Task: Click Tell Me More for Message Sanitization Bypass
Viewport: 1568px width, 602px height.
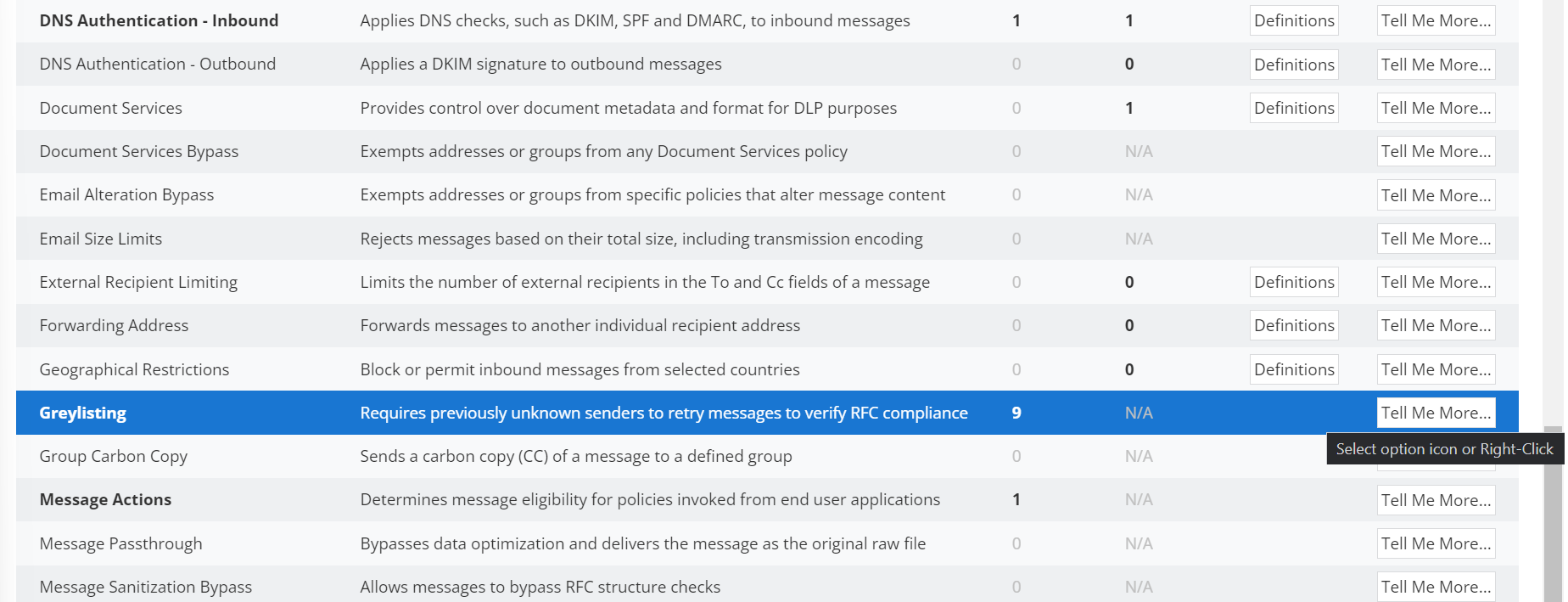Action: pos(1435,587)
